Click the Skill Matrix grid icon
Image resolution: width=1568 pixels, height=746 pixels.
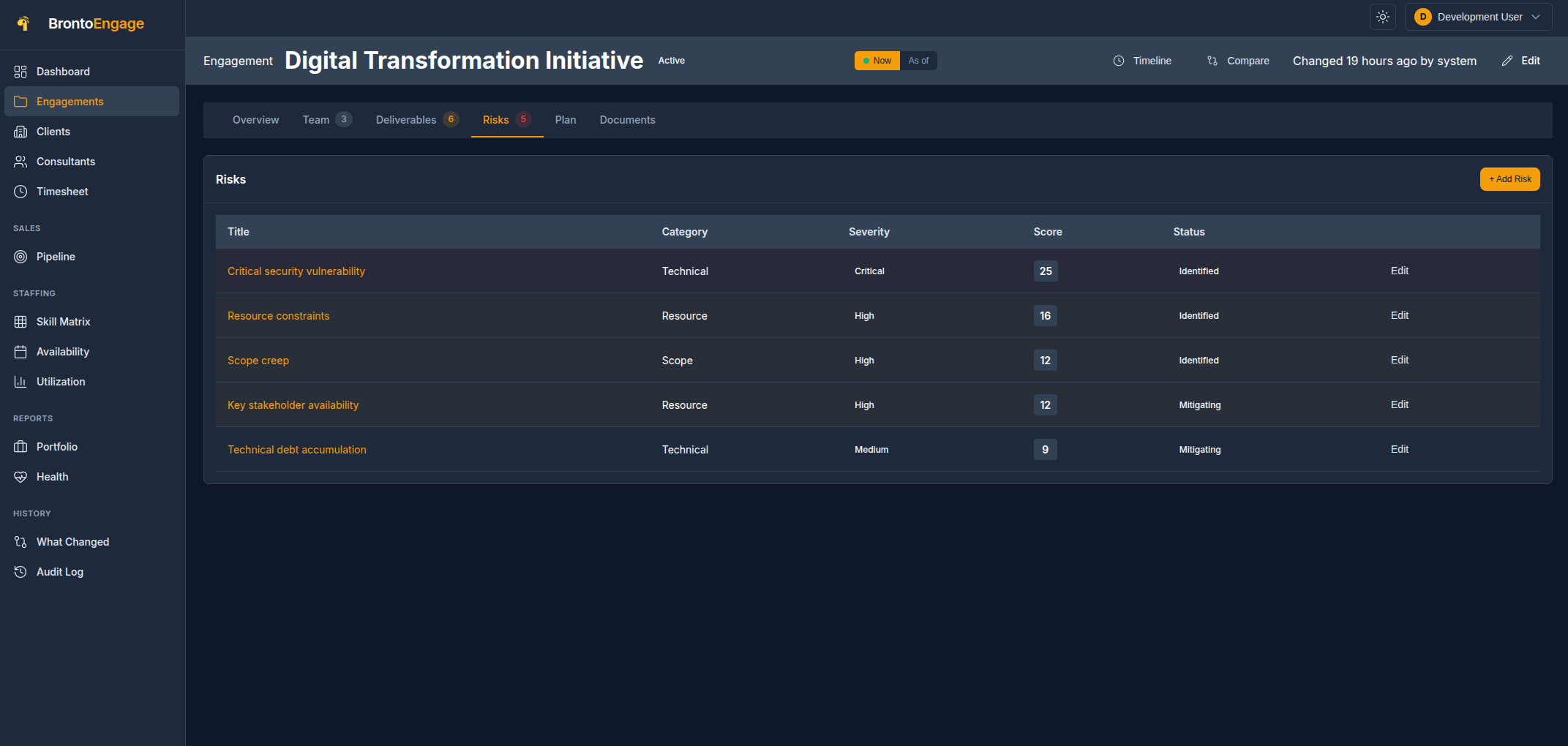click(x=20, y=321)
